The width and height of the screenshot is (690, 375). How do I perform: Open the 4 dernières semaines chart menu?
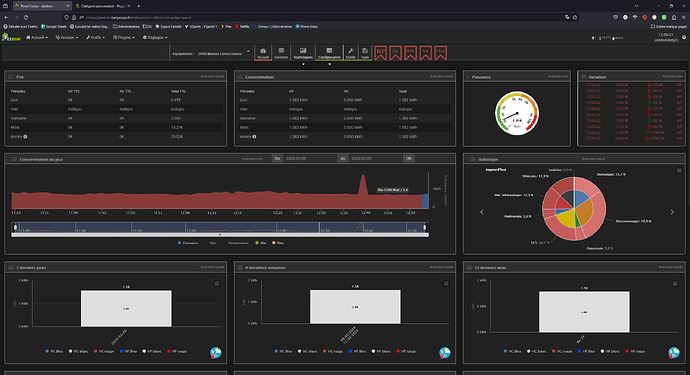pyautogui.click(x=446, y=283)
